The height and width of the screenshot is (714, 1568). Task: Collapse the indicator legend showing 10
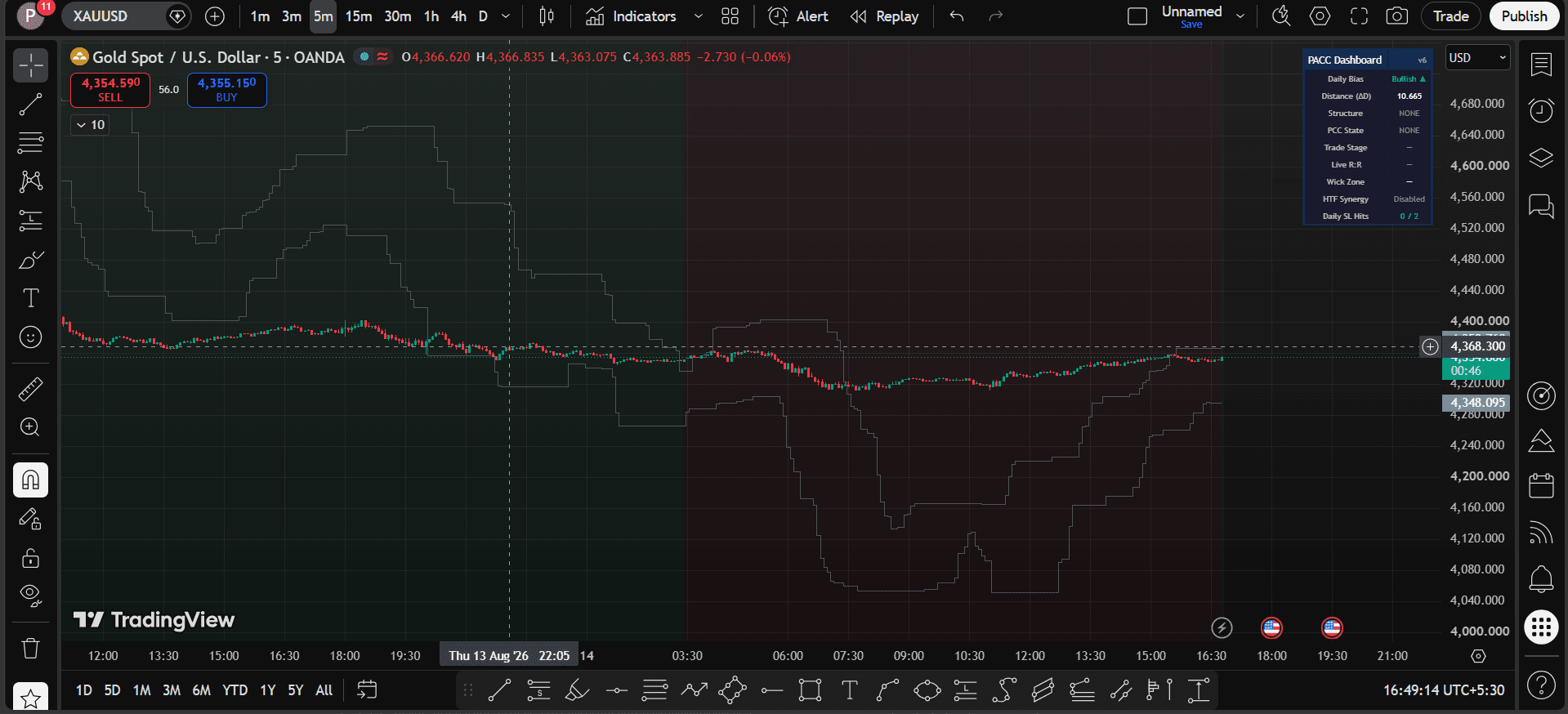(90, 125)
